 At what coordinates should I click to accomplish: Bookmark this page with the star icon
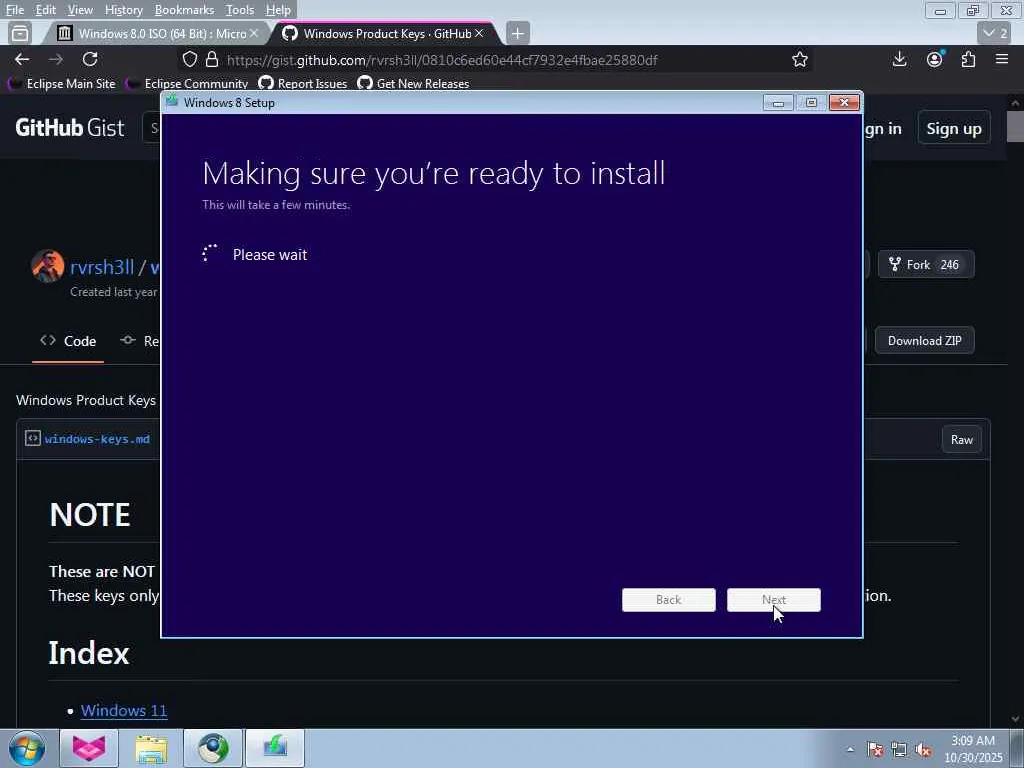click(799, 59)
